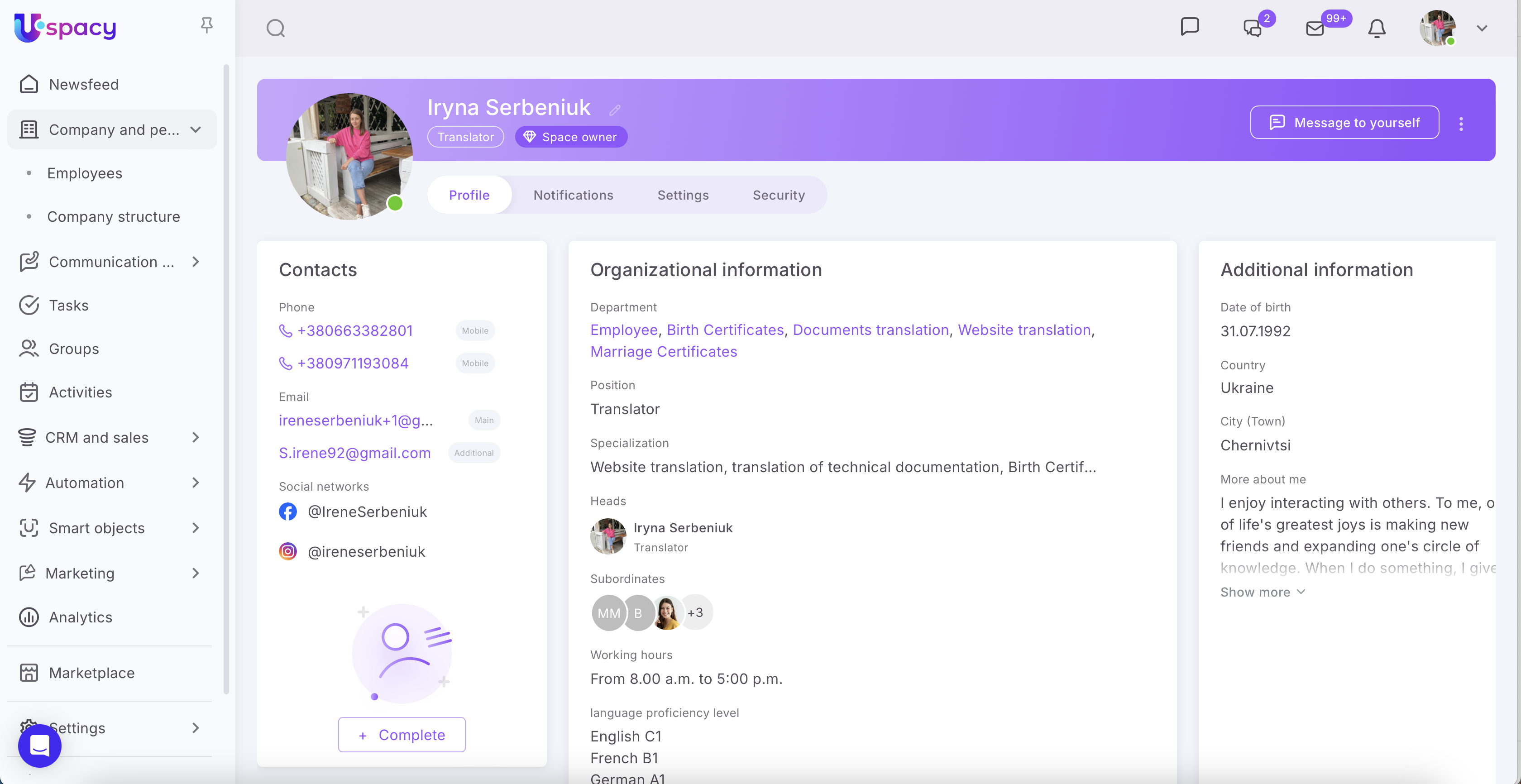Click the Facebook @IreneSerbeniuk icon
The height and width of the screenshot is (784, 1521).
(x=287, y=511)
